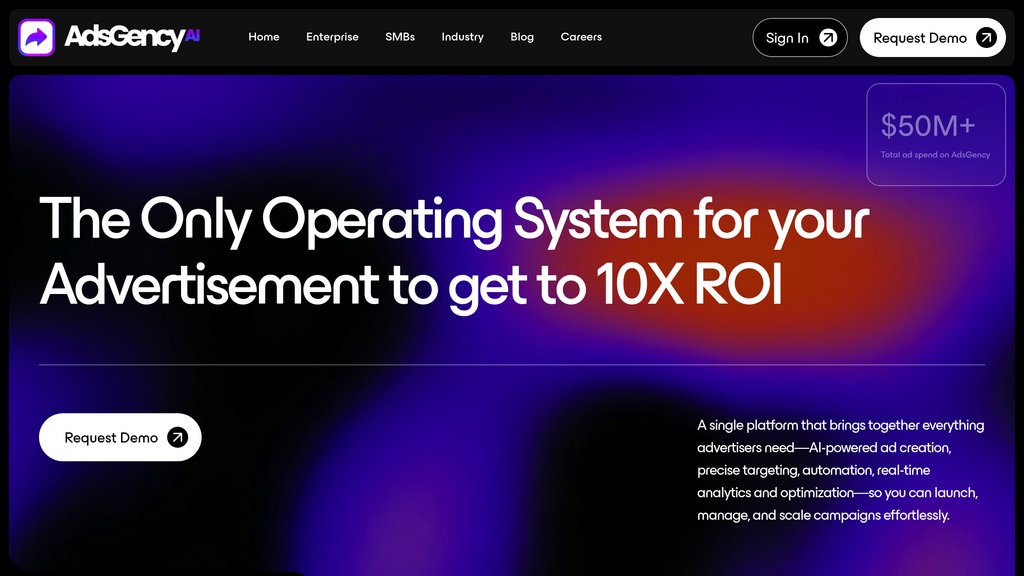The image size is (1024, 576).
Task: Click the arrow icon in header Request Demo
Action: (986, 38)
